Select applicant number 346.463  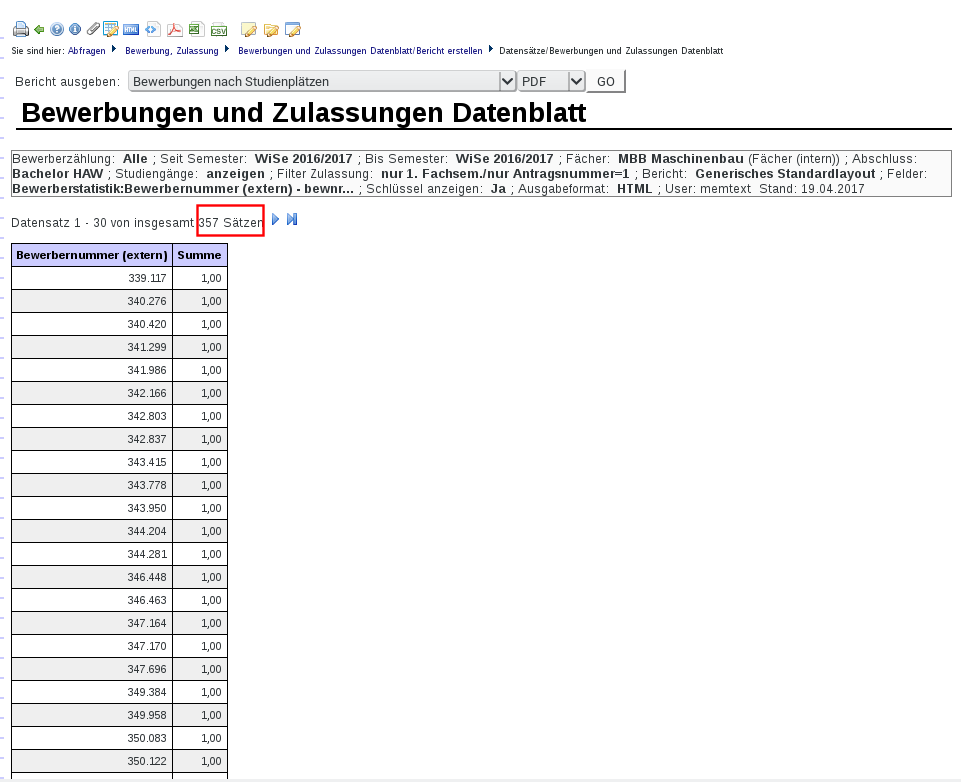(x=147, y=600)
